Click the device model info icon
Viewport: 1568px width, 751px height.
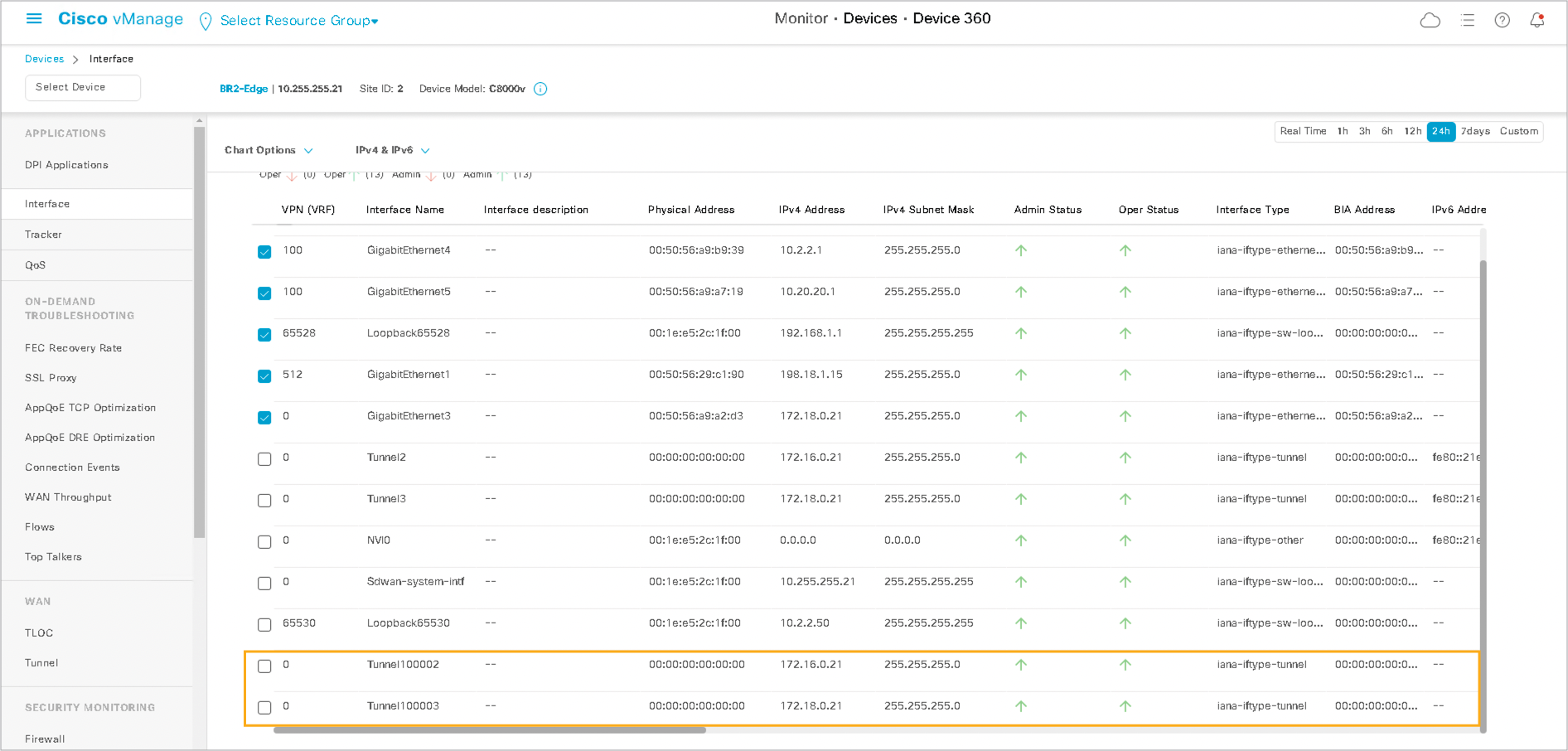tap(540, 89)
